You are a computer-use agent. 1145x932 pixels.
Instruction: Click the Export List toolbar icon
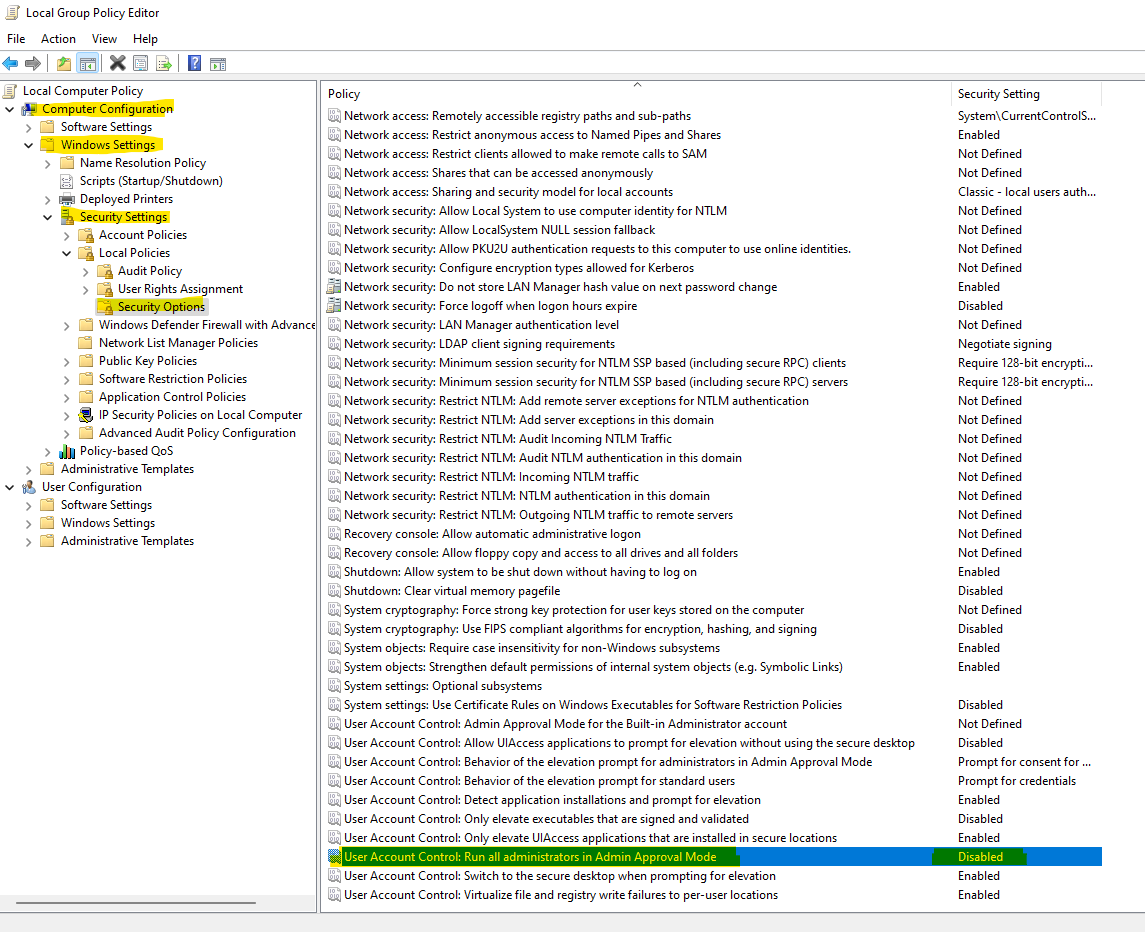tap(164, 64)
